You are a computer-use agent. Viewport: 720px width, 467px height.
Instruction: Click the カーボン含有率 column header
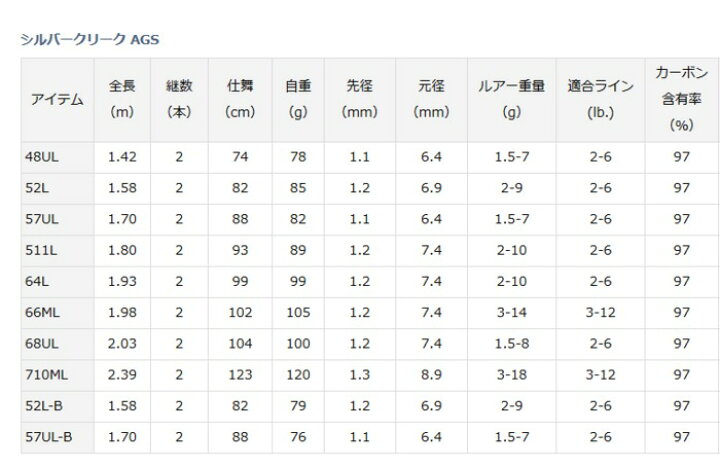coord(681,100)
